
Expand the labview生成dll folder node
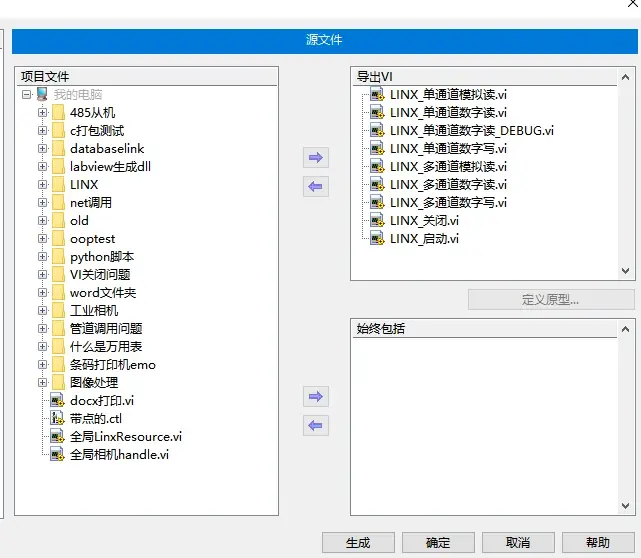[43, 166]
